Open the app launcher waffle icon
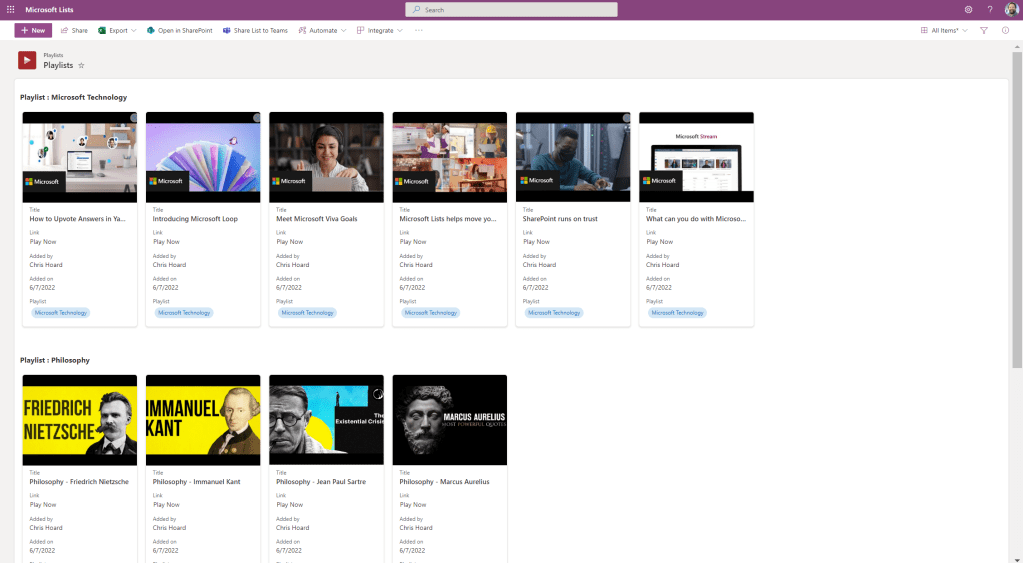The width and height of the screenshot is (1023, 563). click(10, 9)
